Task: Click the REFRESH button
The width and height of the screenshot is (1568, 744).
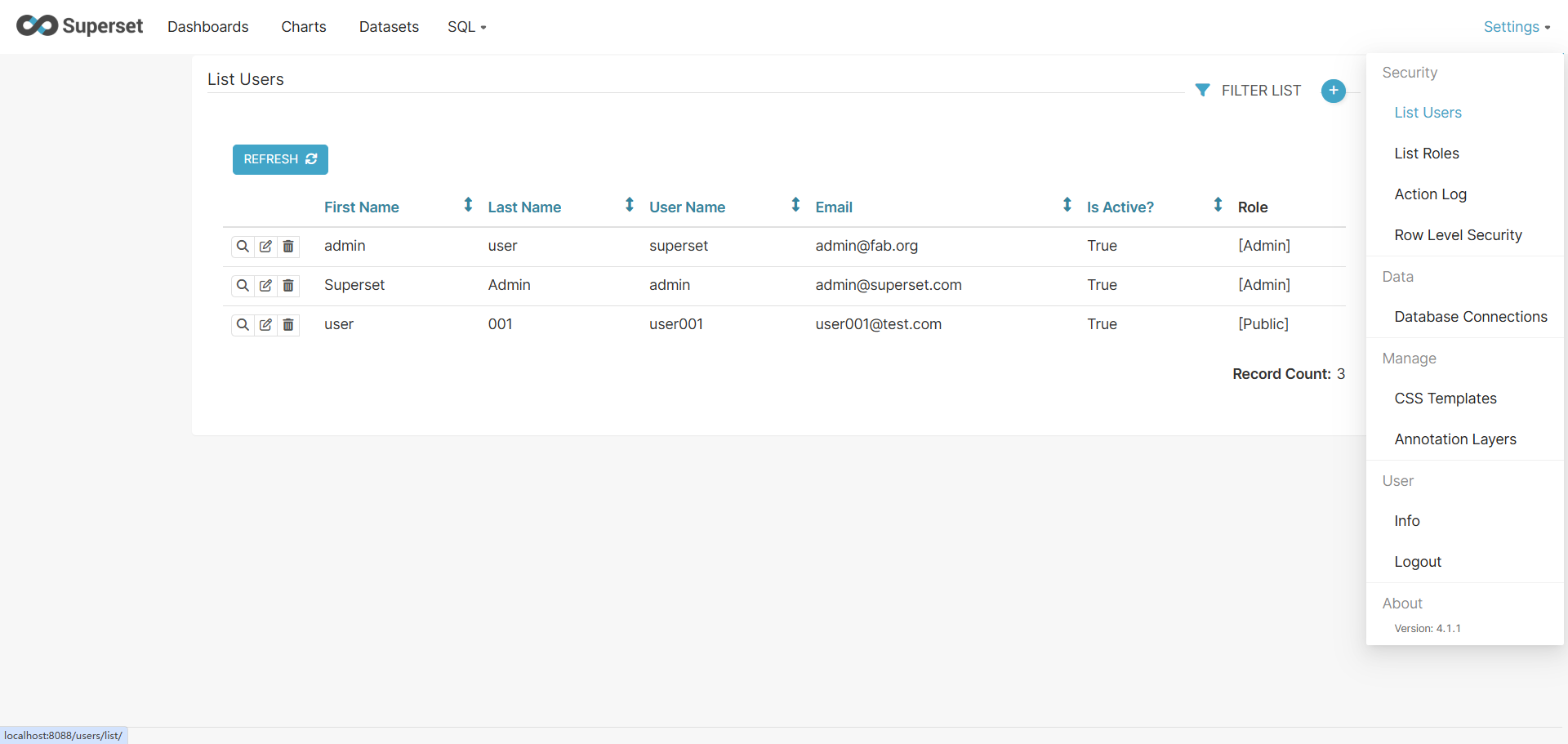Action: pyautogui.click(x=280, y=159)
